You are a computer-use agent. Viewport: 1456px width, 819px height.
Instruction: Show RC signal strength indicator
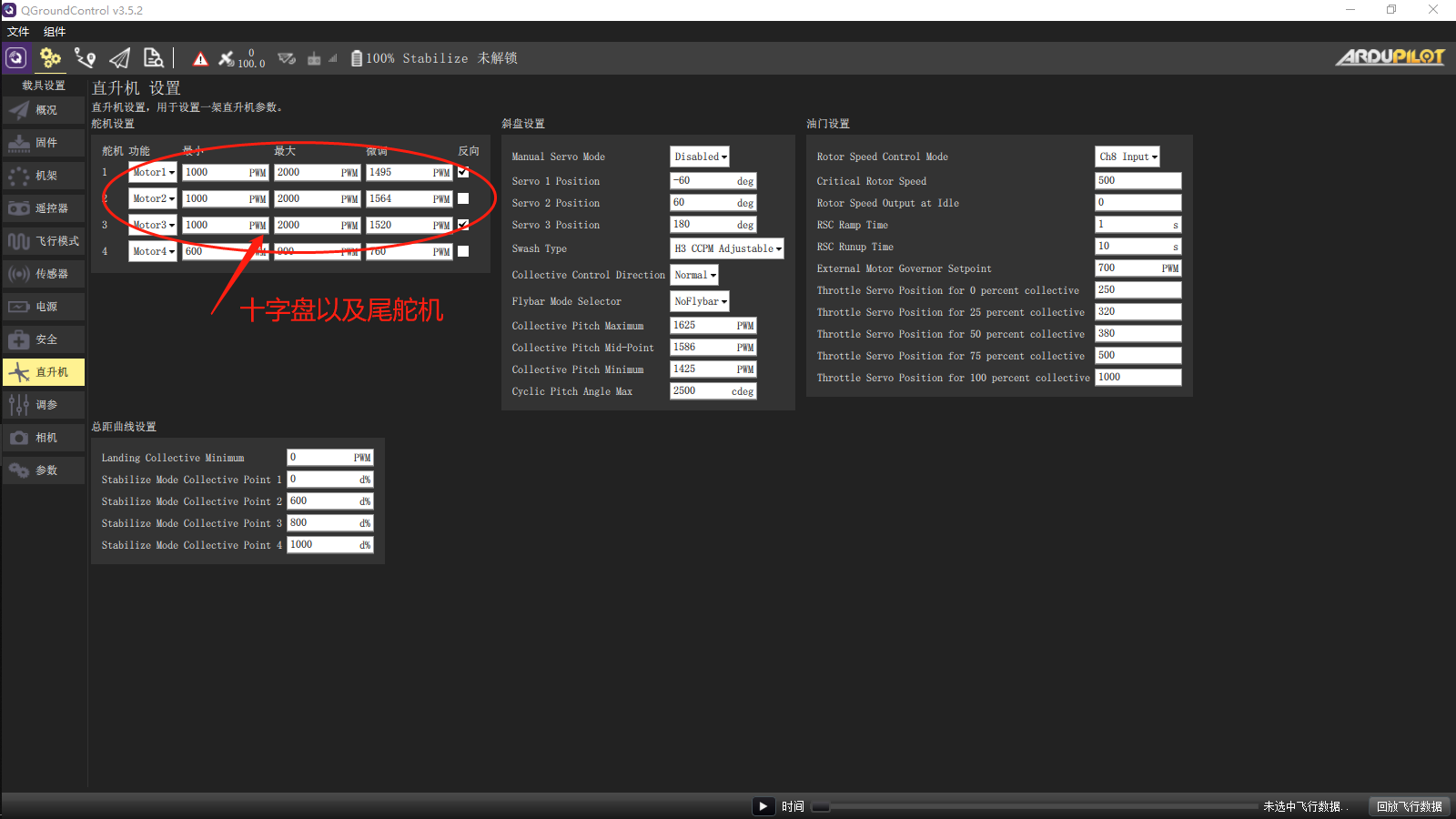(321, 58)
